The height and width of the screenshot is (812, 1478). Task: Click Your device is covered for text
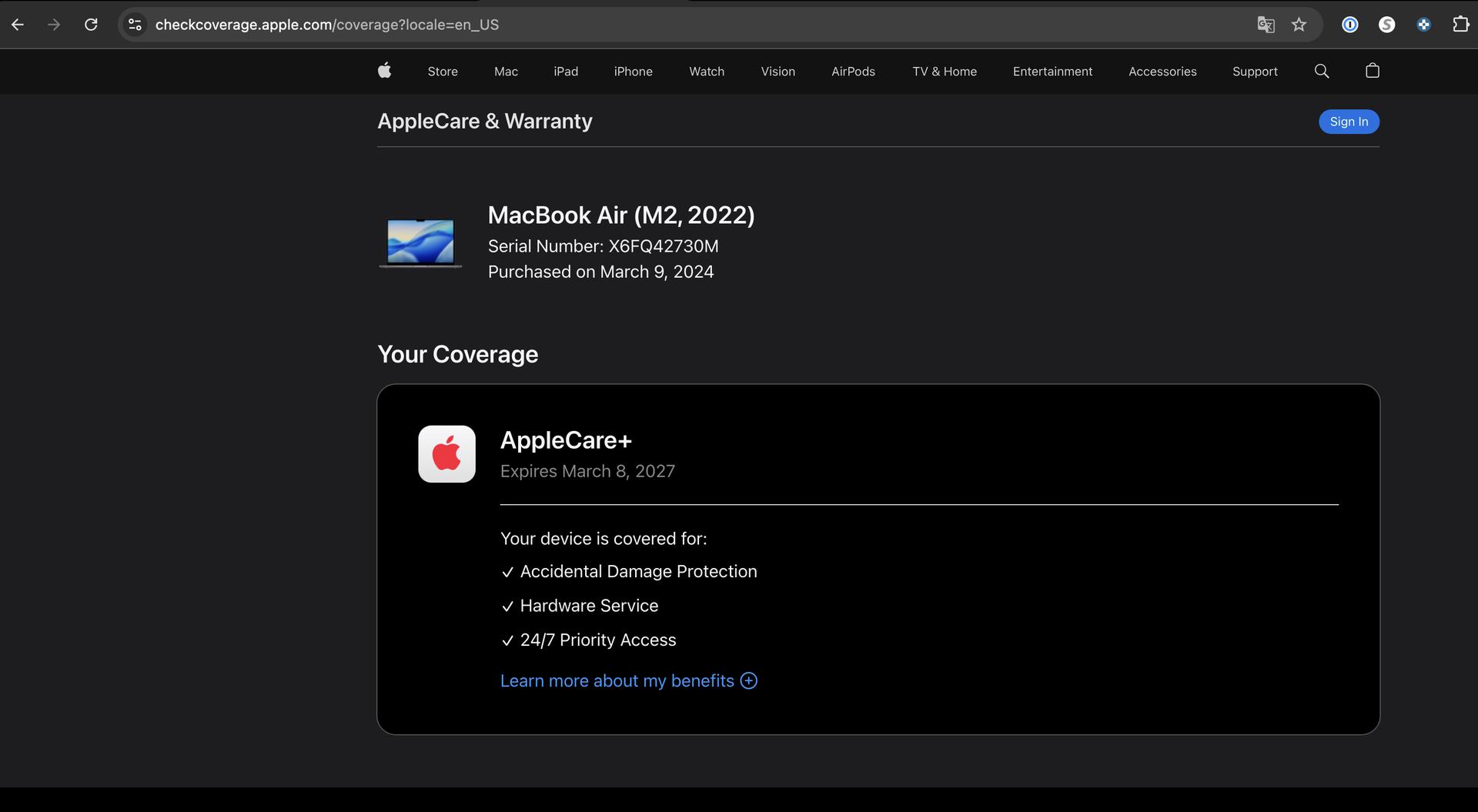click(x=604, y=539)
